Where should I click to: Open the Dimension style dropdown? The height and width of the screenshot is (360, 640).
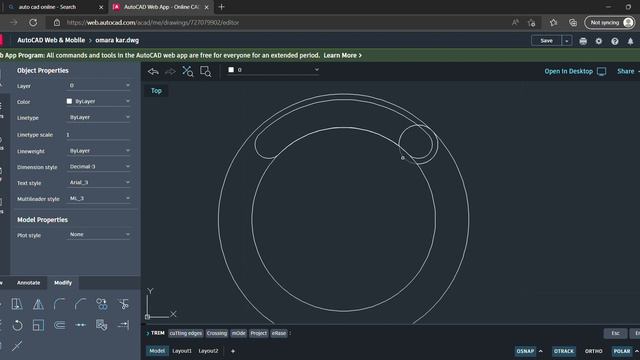98,167
